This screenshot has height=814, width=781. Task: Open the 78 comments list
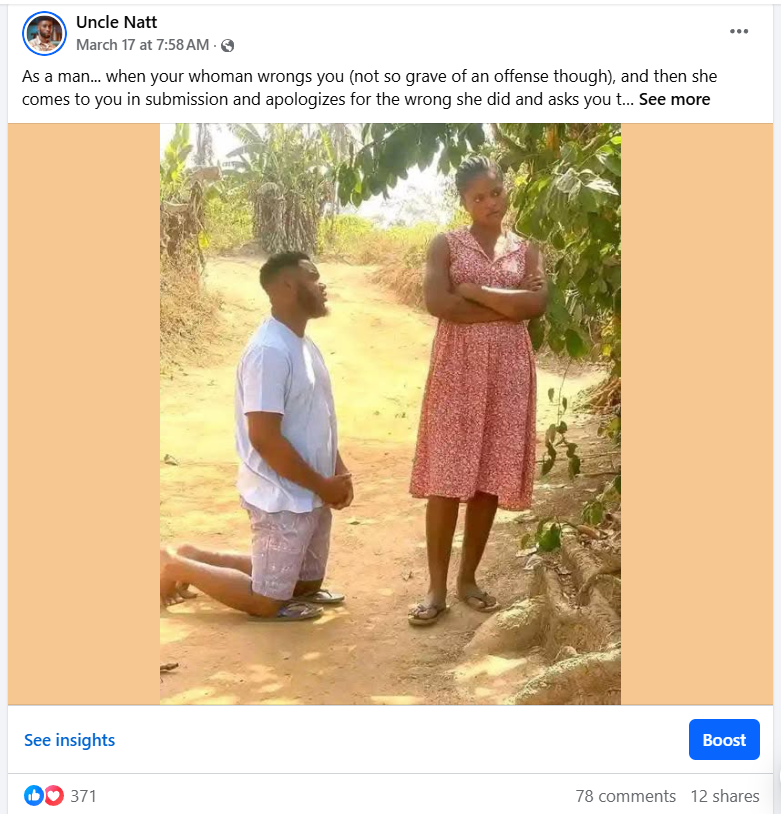625,796
